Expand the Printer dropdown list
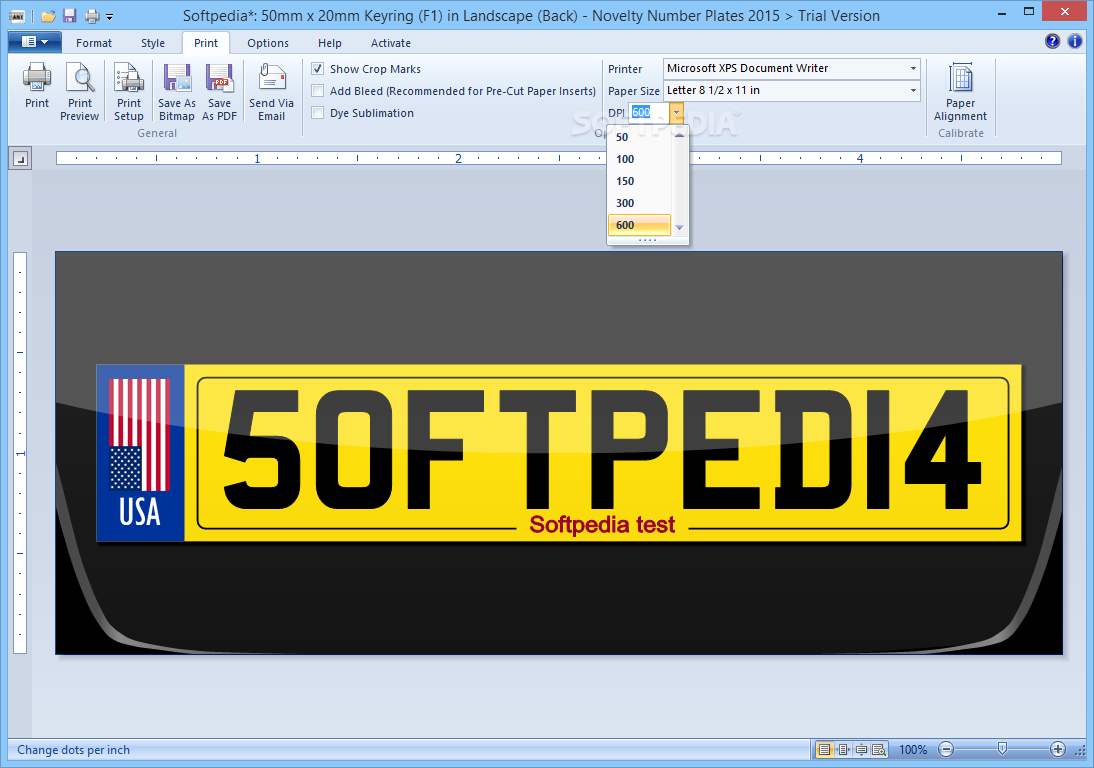 913,68
